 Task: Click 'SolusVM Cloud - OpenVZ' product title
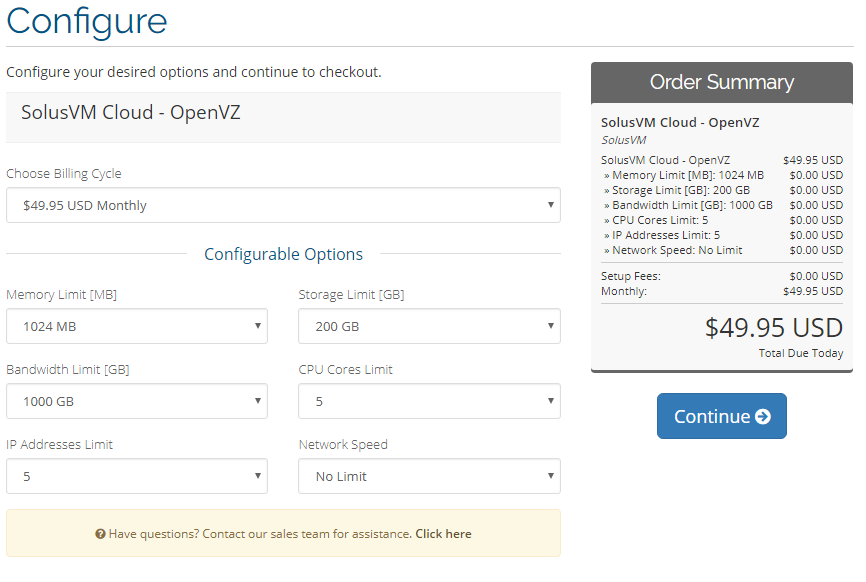(131, 112)
